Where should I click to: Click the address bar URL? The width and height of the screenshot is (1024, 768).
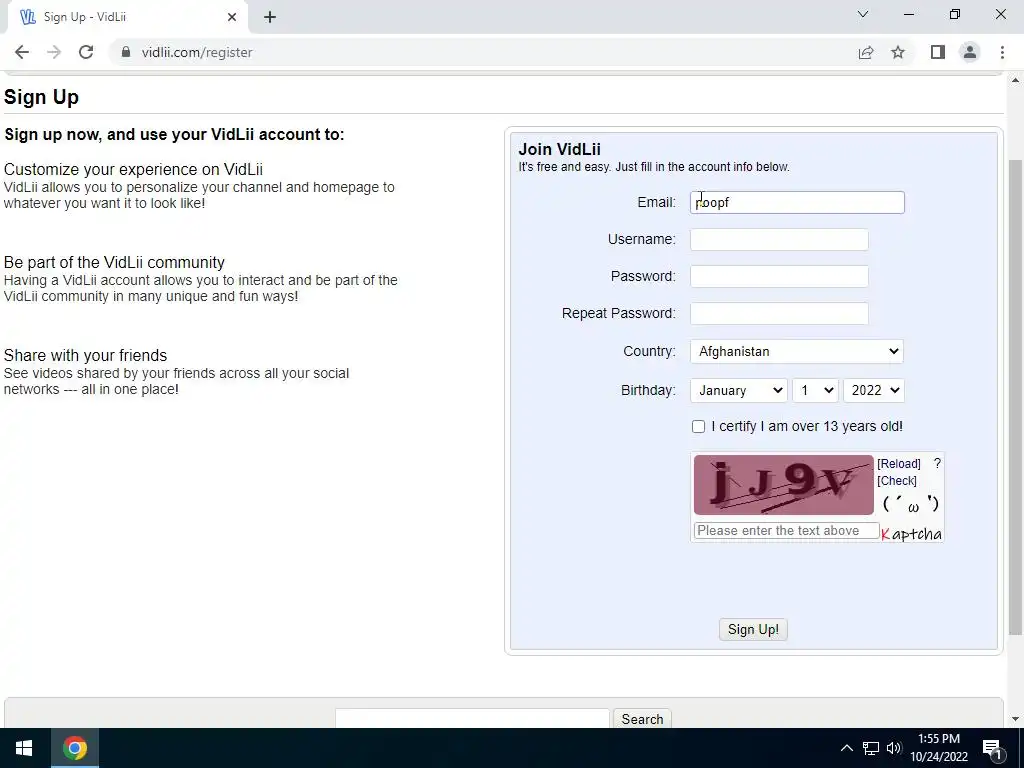point(197,52)
